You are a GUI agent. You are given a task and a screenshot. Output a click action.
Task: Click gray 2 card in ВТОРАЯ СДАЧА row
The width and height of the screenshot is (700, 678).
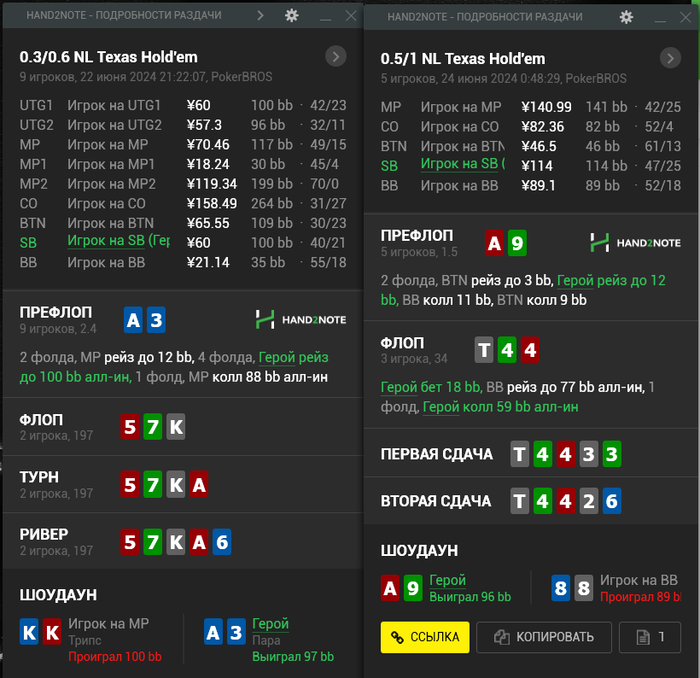589,501
